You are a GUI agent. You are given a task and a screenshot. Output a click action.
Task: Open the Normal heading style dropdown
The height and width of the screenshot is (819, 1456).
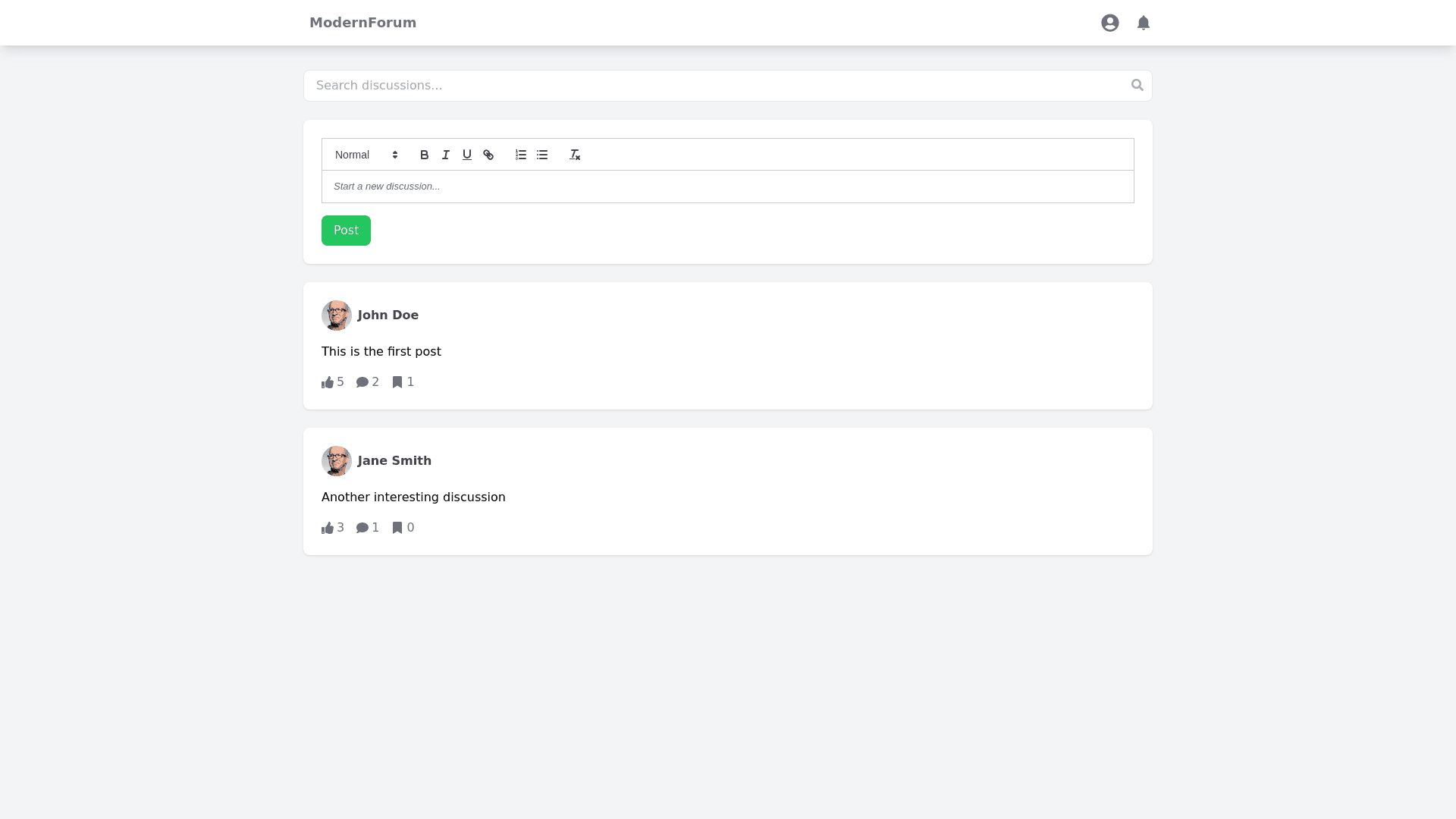(x=366, y=155)
